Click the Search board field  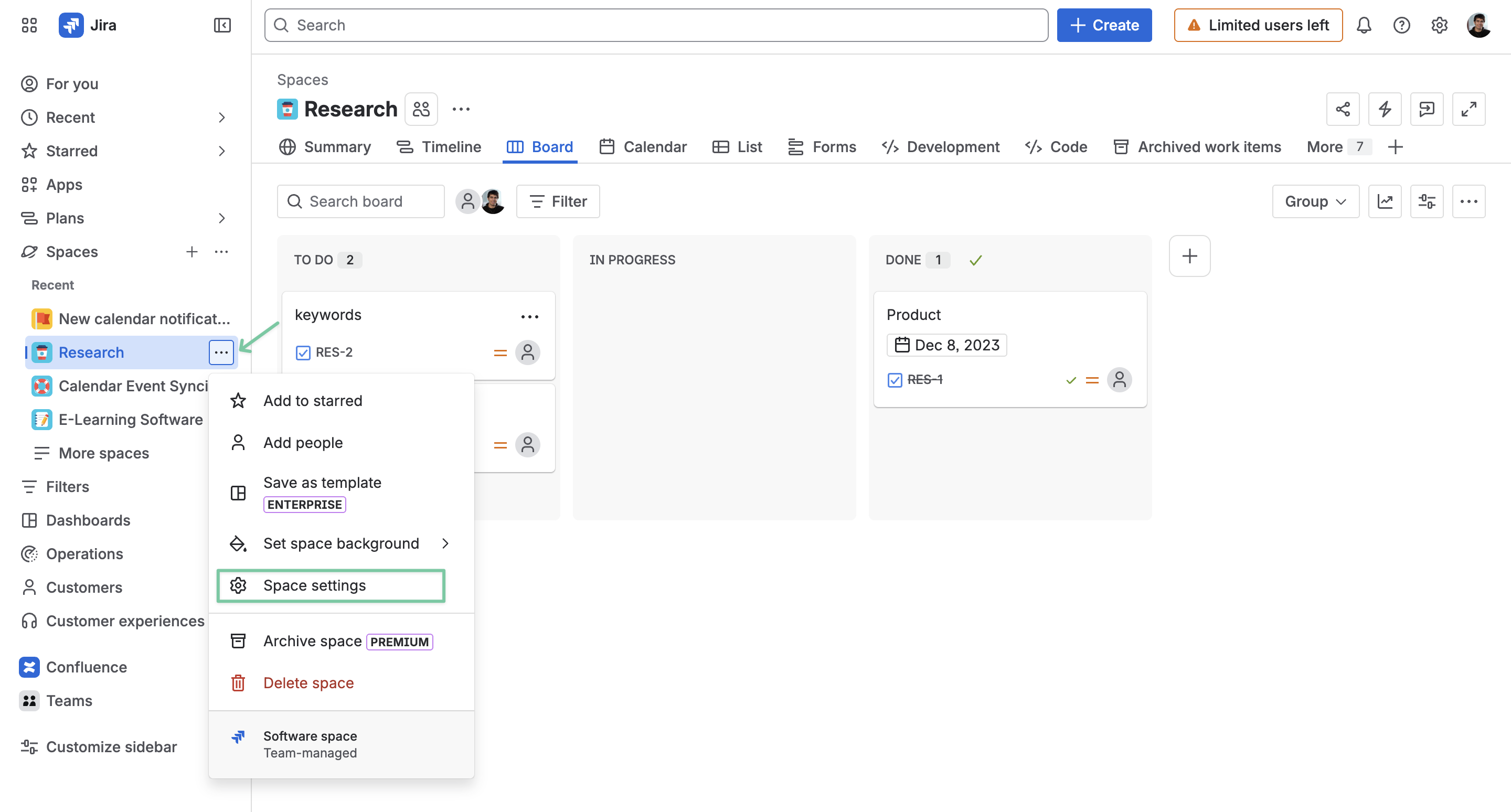(x=360, y=201)
